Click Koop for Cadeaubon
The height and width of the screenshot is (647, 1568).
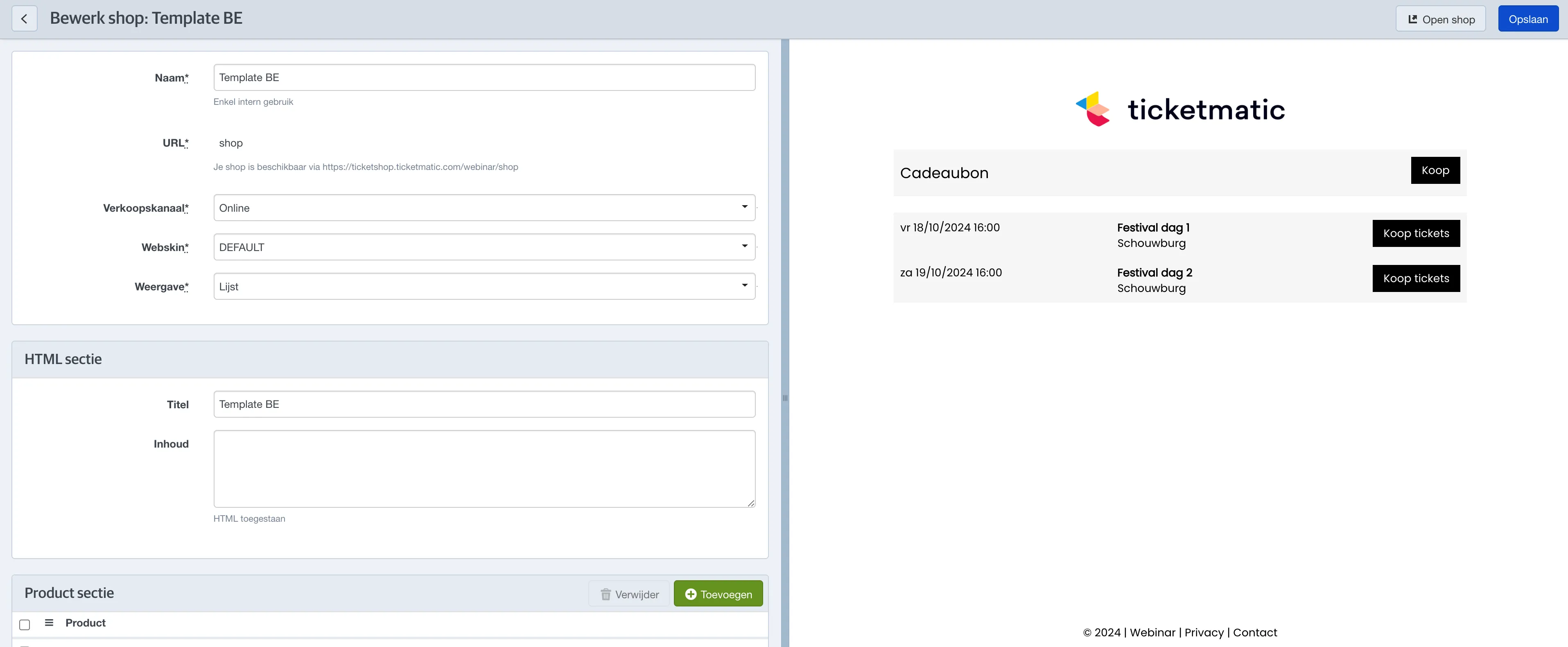1435,170
